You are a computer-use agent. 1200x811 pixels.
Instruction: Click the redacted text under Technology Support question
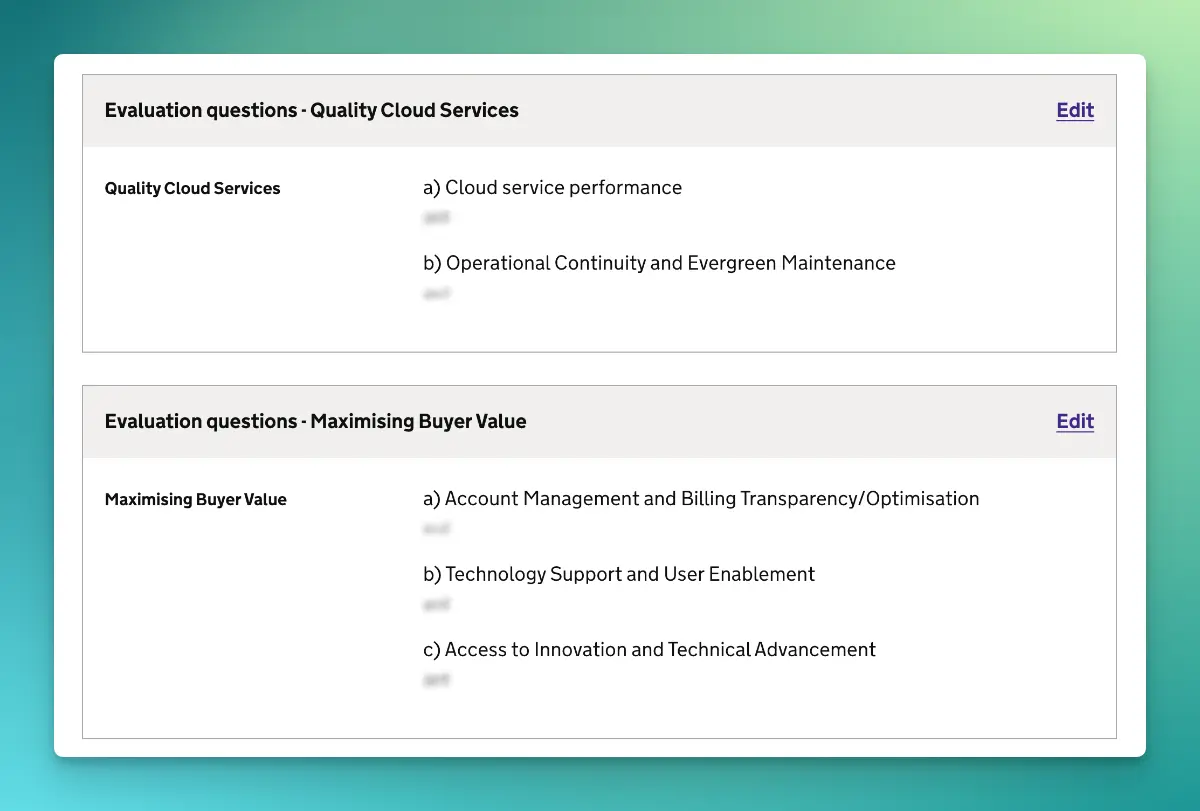tap(437, 604)
